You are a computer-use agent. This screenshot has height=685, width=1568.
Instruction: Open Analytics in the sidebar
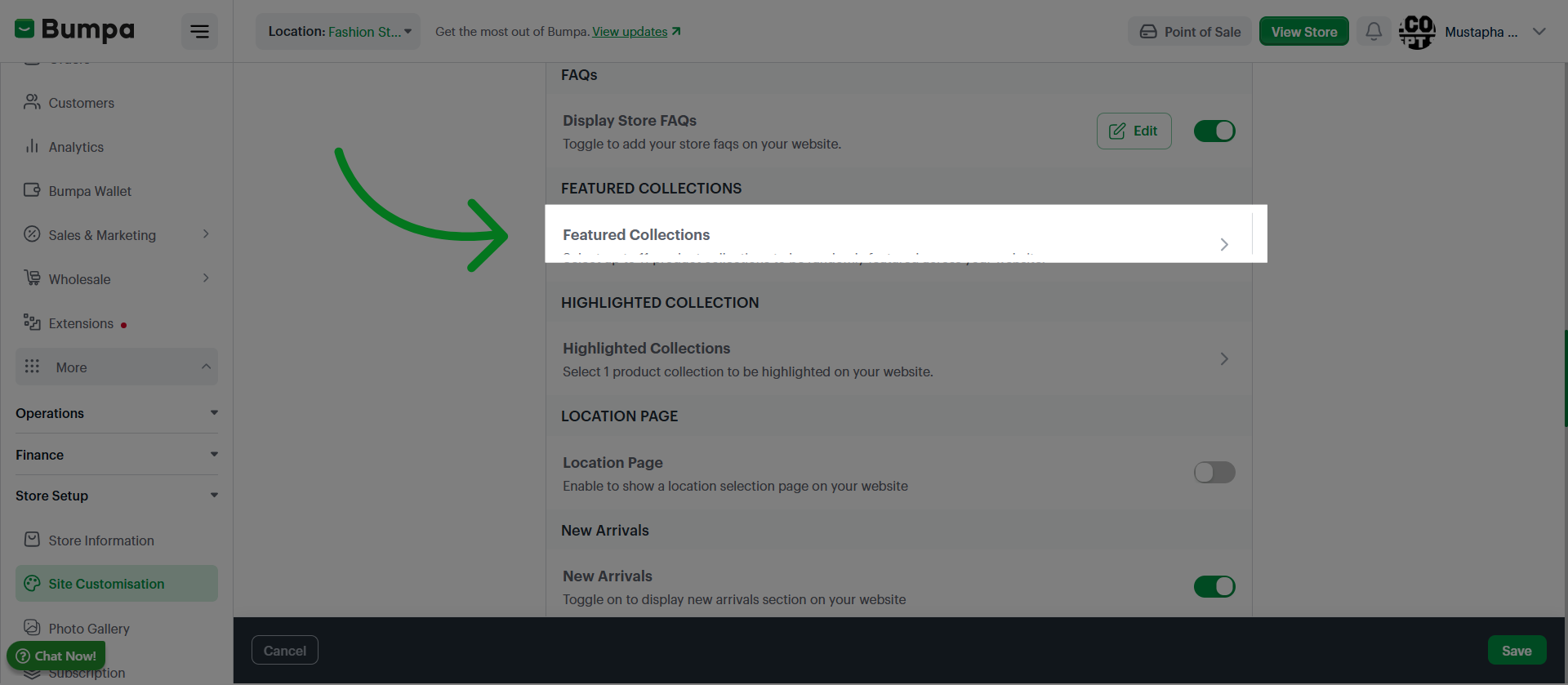coord(117,147)
